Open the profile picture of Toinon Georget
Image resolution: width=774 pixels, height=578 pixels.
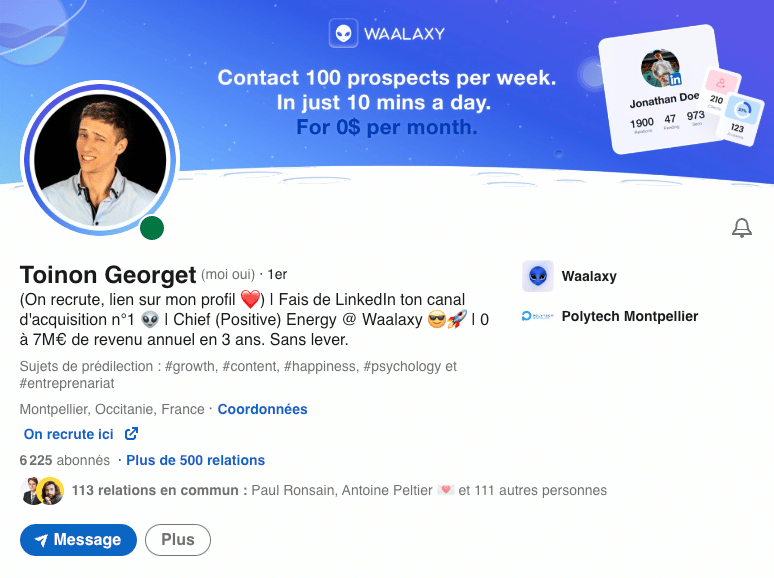pyautogui.click(x=100, y=159)
